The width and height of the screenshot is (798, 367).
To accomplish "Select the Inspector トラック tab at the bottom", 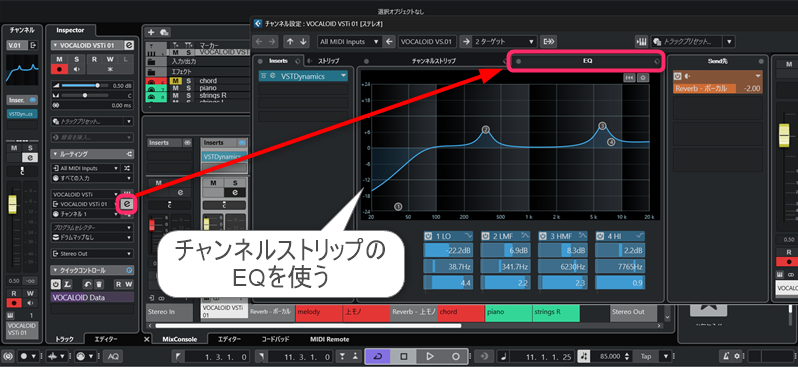I will pyautogui.click(x=64, y=339).
